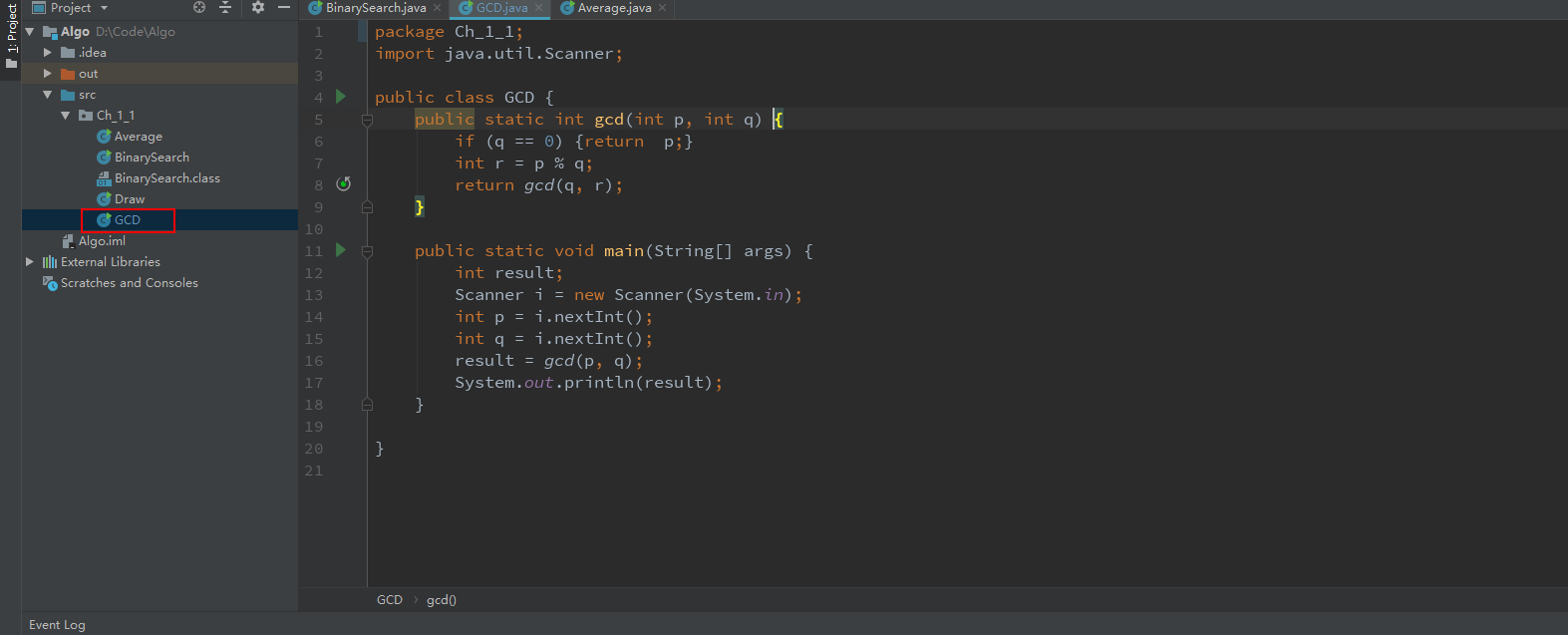Screen dimensions: 1568x635
Task: Click the Collapse All icon in Project panel
Action: (225, 7)
